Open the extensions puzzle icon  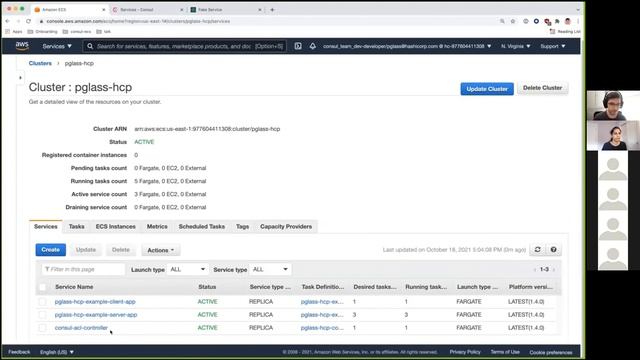tap(557, 21)
